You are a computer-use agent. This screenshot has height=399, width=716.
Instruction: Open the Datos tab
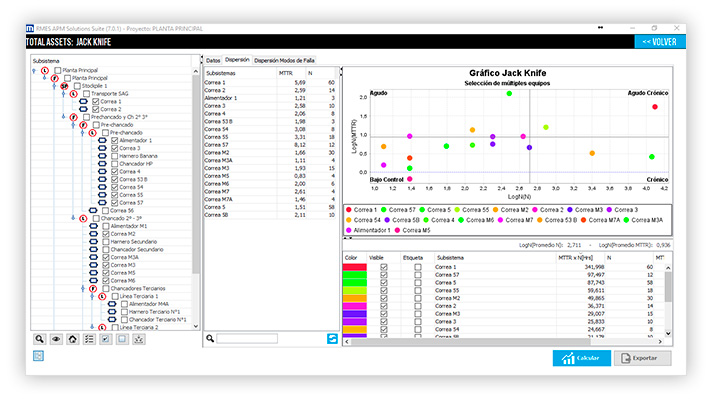[x=213, y=60]
